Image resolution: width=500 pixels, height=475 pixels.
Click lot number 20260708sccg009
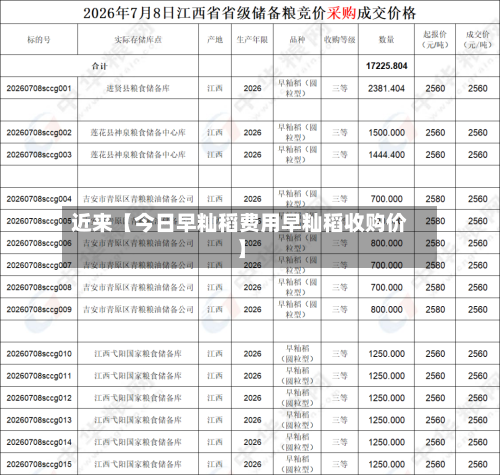tap(39, 309)
